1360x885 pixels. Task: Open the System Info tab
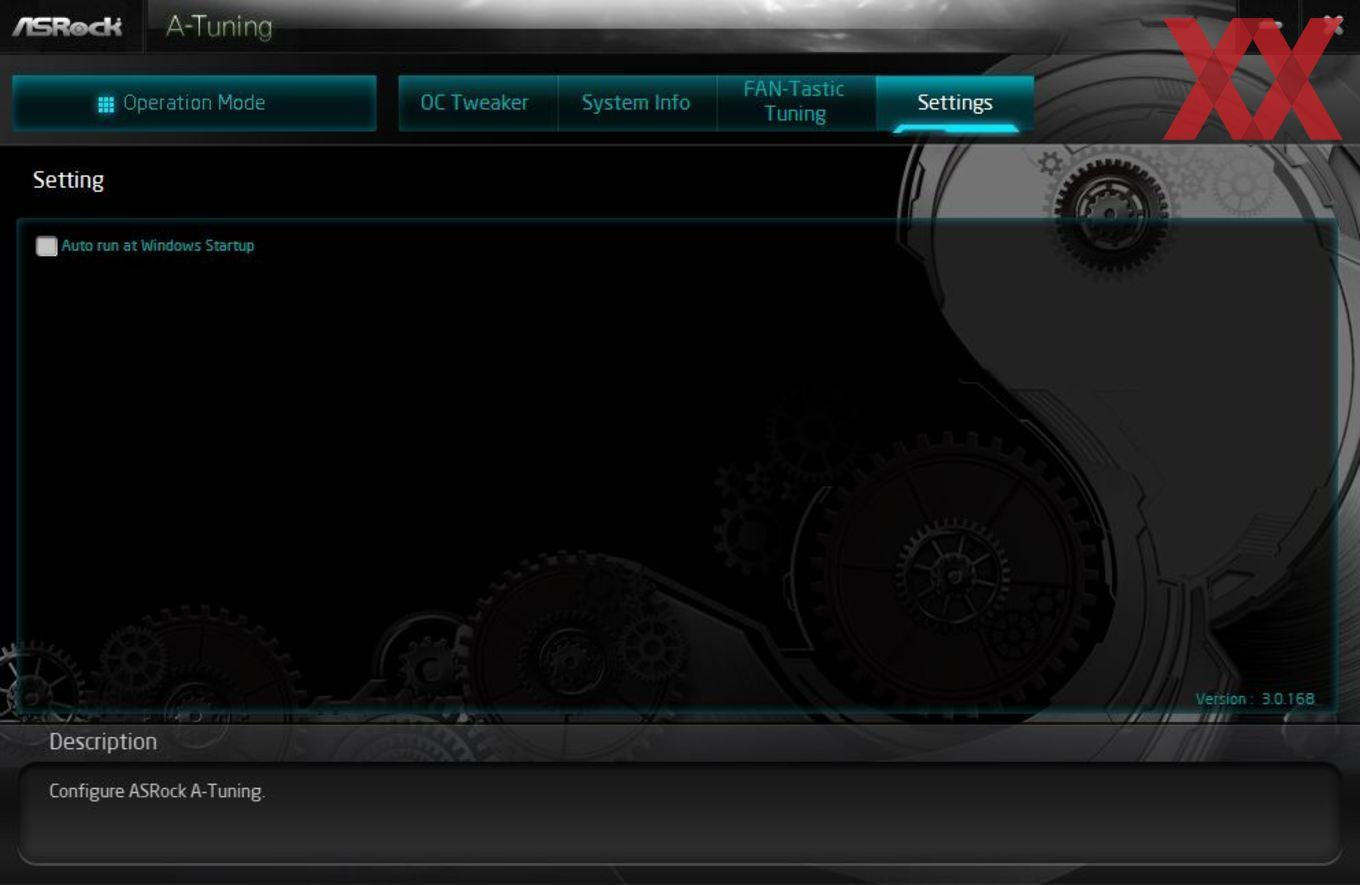[x=636, y=103]
